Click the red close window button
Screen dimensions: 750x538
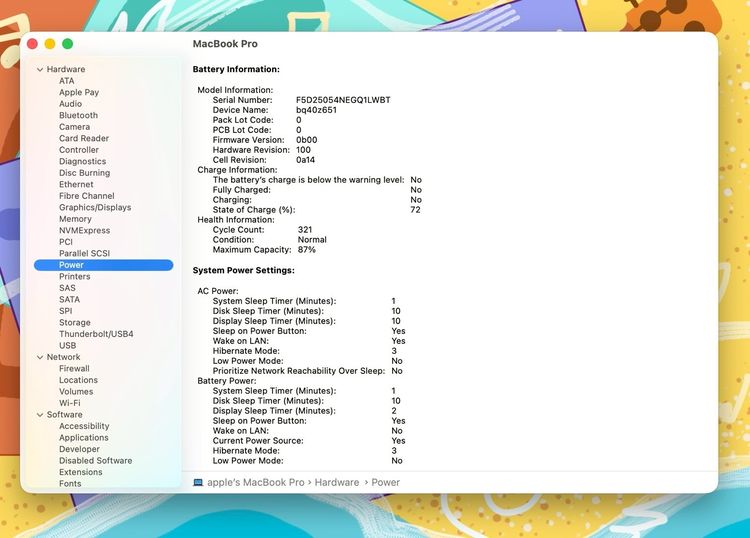coord(33,44)
